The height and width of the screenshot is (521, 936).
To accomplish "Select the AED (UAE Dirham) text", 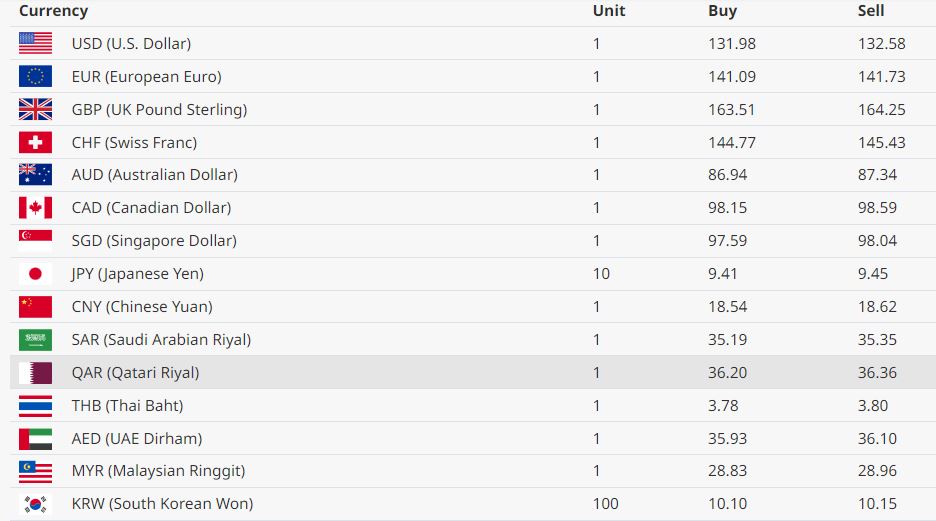I will 137,439.
